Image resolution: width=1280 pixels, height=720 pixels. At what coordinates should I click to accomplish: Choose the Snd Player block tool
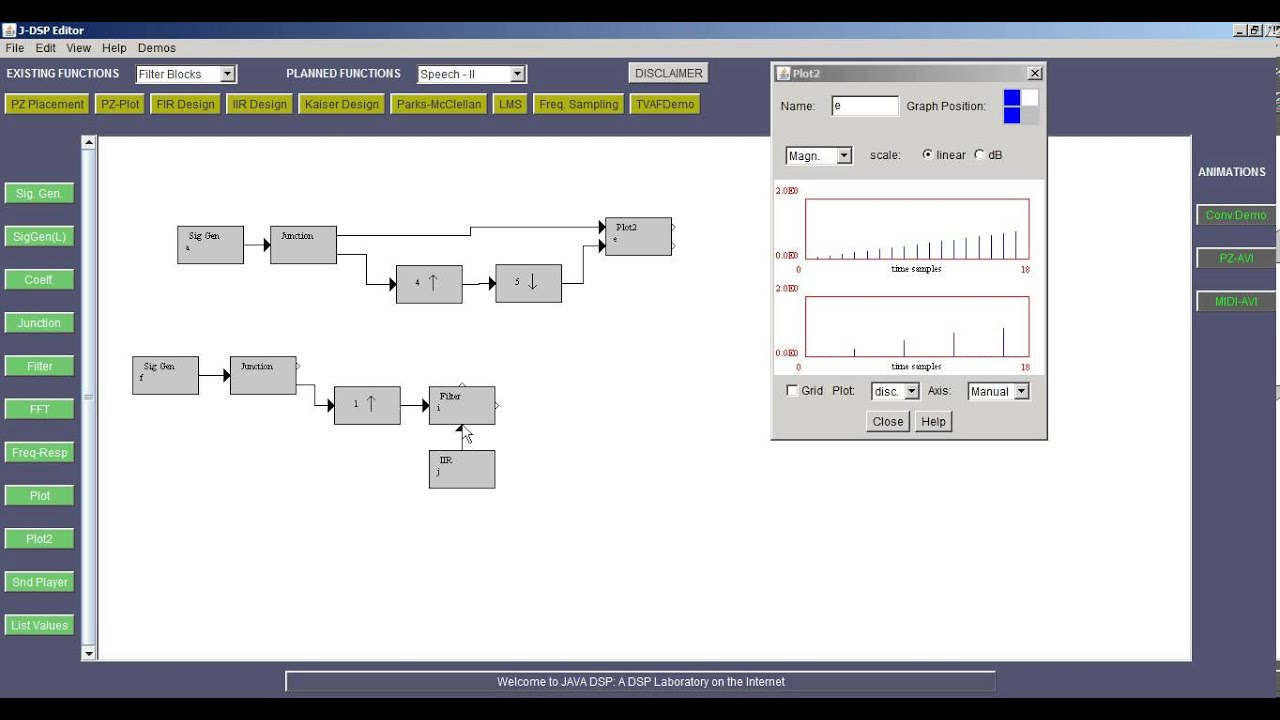39,582
